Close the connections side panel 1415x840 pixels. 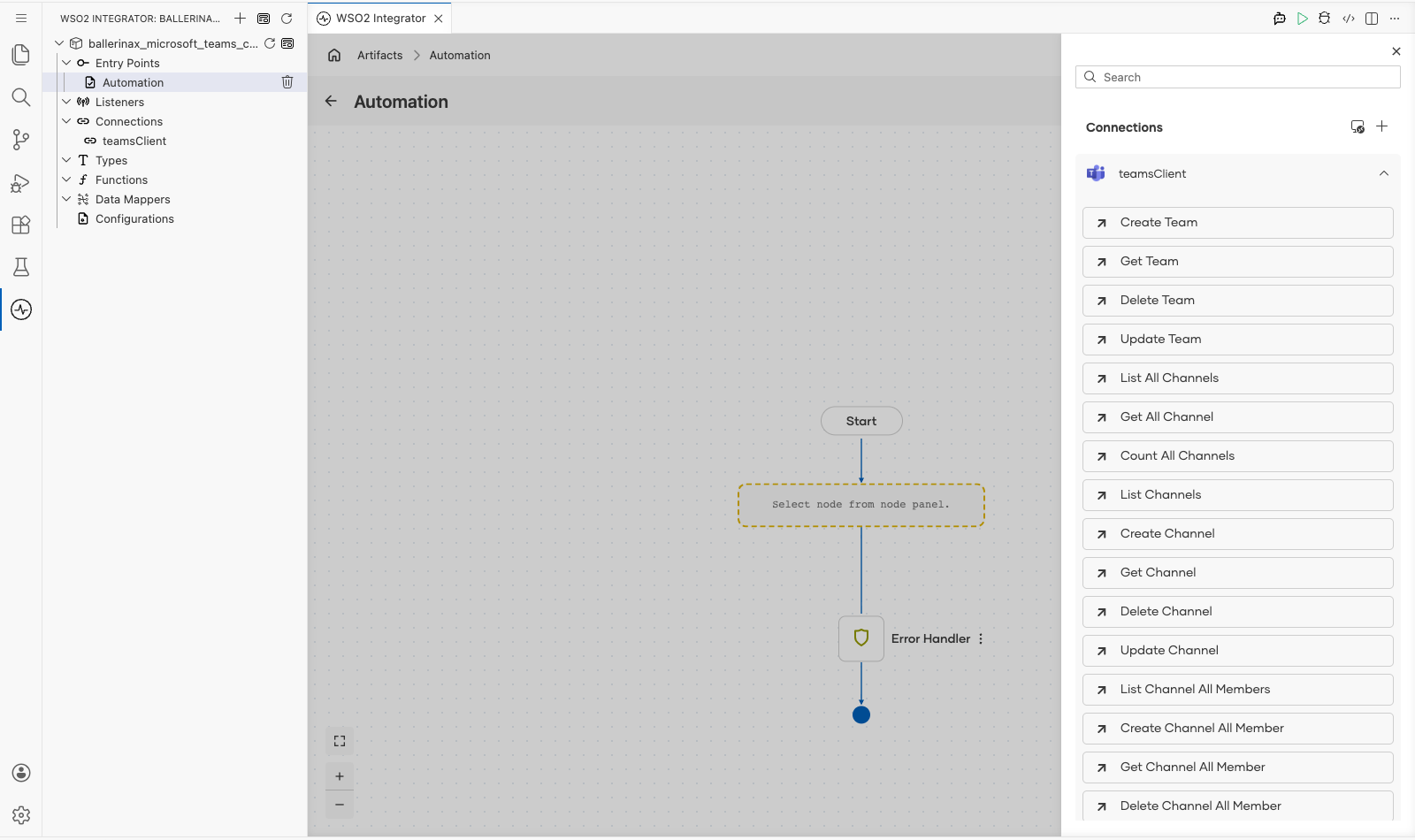1396,51
